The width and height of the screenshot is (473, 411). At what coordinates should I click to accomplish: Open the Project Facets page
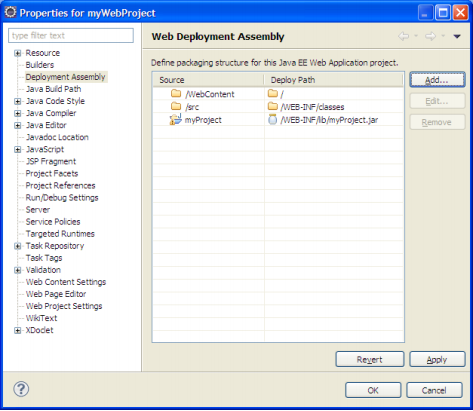tap(52, 173)
